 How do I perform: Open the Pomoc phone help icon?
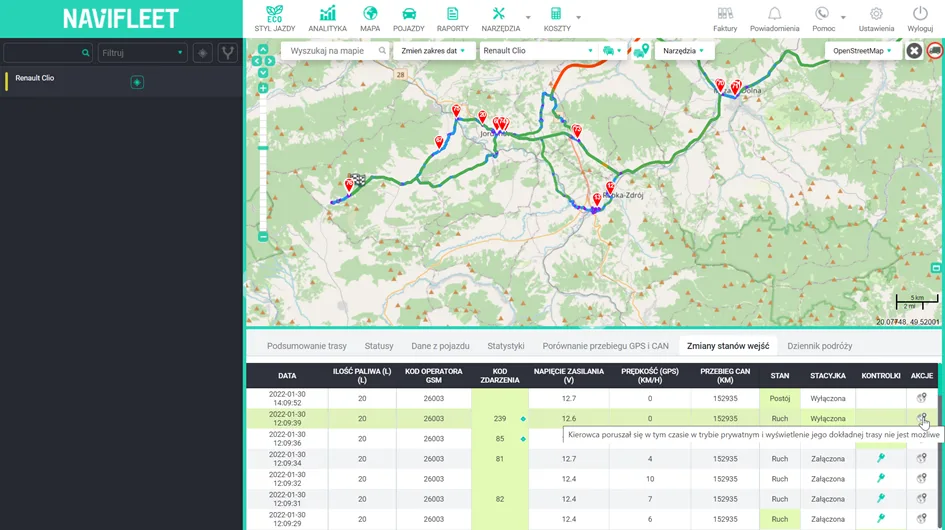point(823,19)
